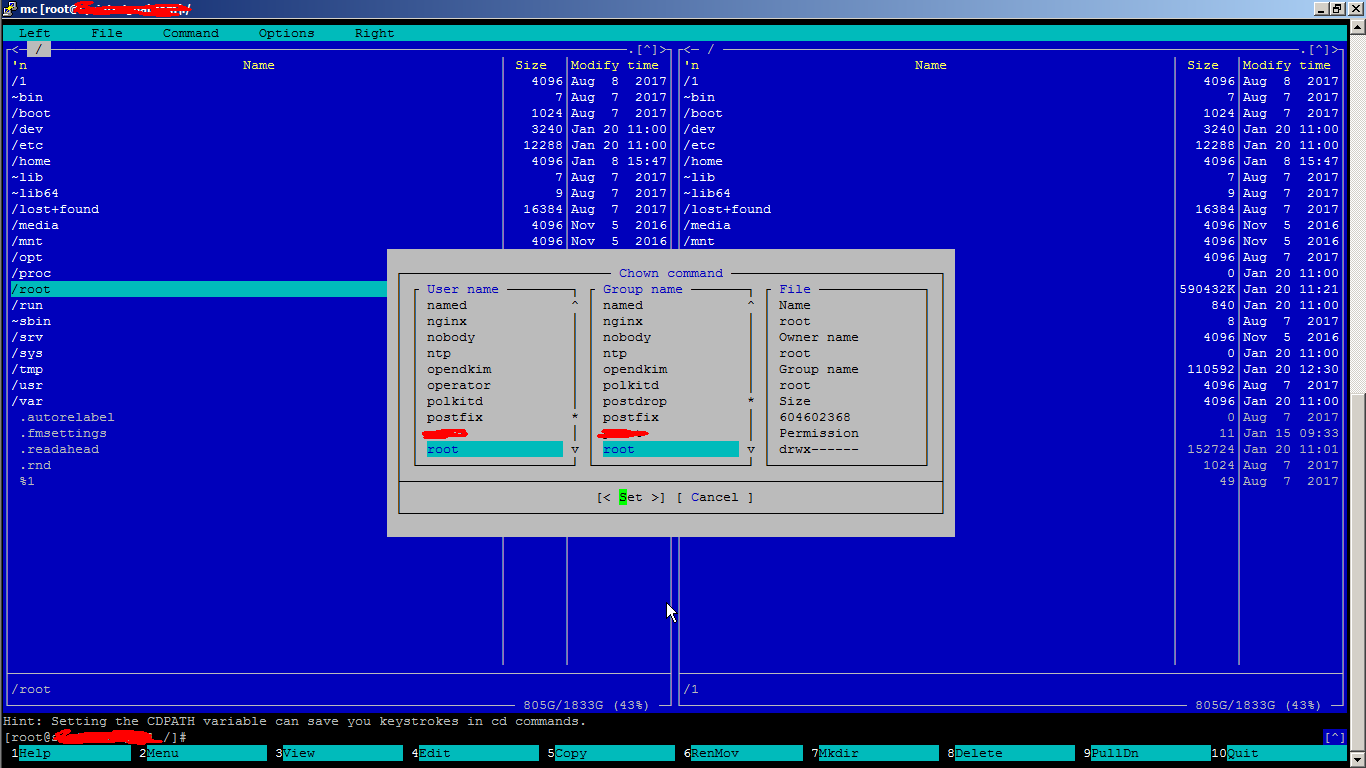Click scroll-up caret in Group name list
Screen dimensions: 1366x768
(751, 304)
